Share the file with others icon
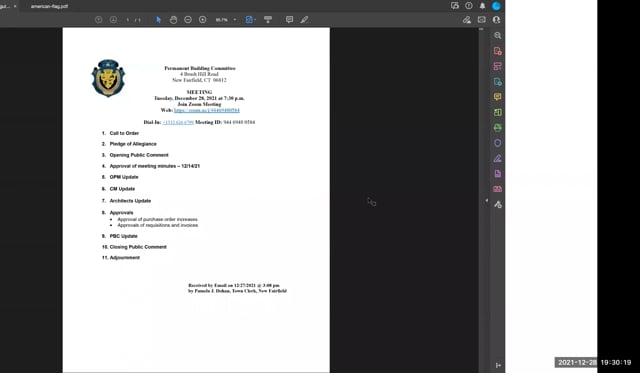Image resolution: width=640 pixels, height=373 pixels. click(496, 20)
